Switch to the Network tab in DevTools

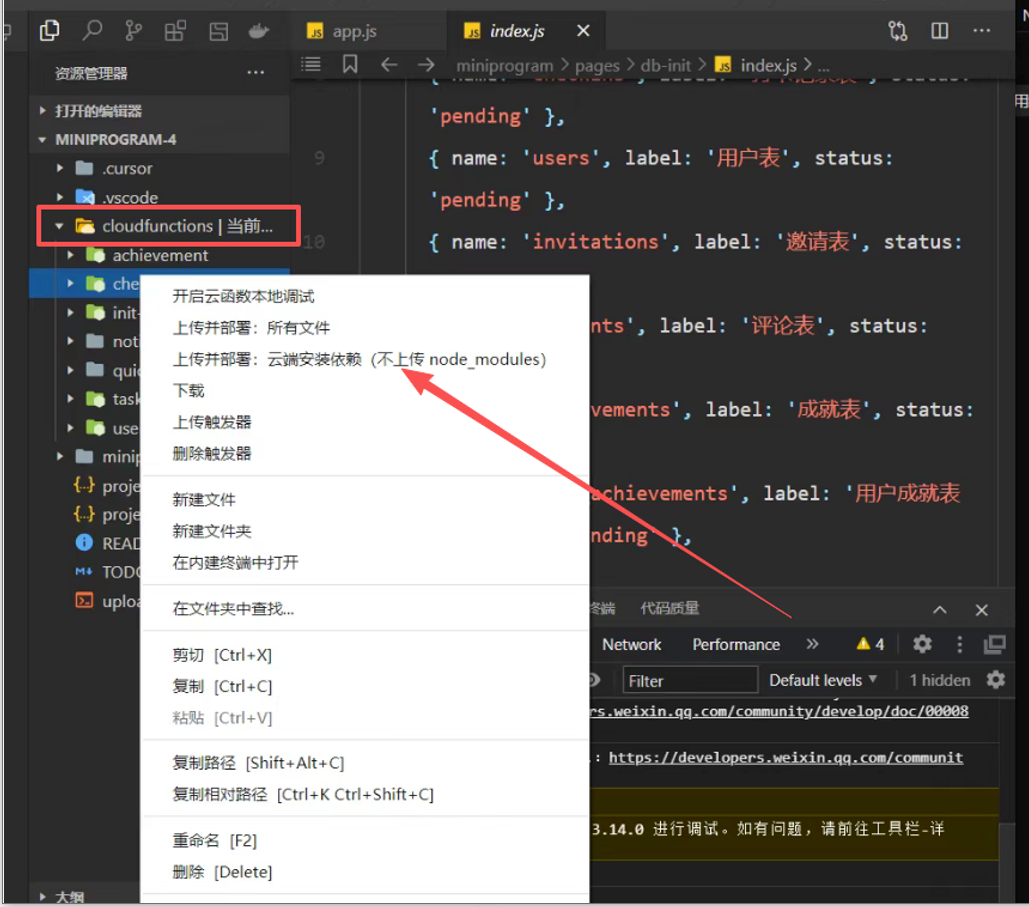tap(631, 645)
